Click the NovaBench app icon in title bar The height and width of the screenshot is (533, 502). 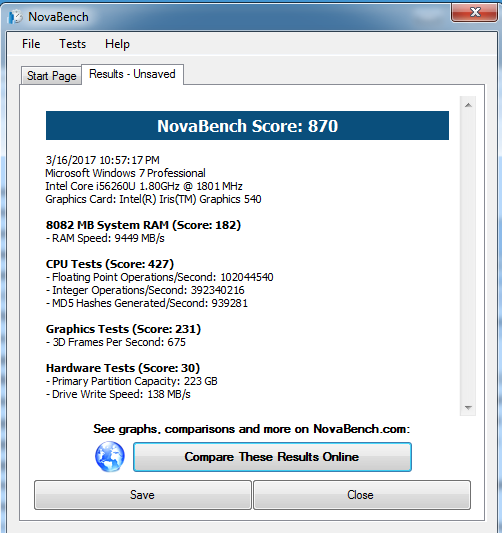15,17
